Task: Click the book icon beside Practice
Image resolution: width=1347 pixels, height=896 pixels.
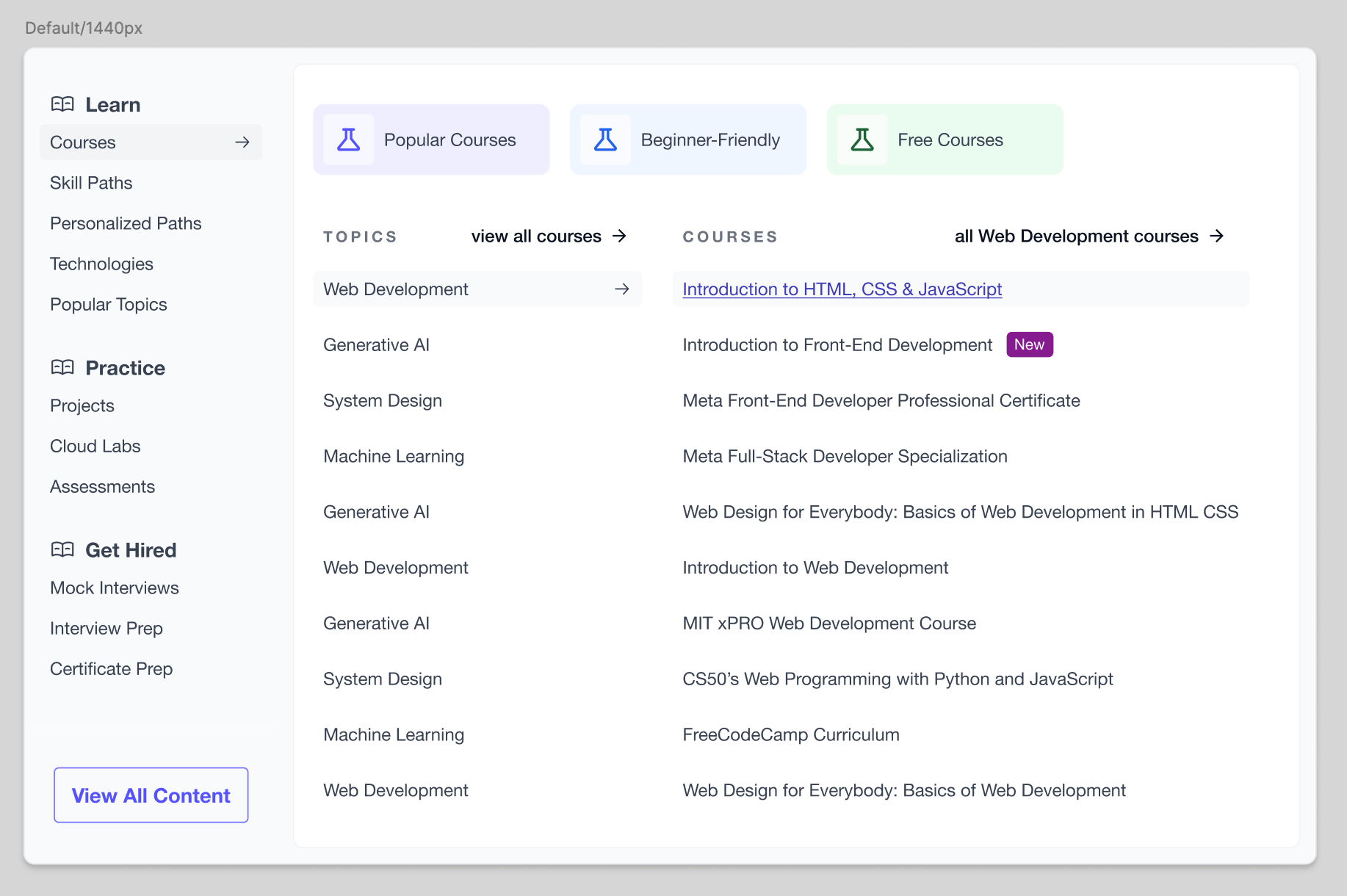Action: point(62,367)
